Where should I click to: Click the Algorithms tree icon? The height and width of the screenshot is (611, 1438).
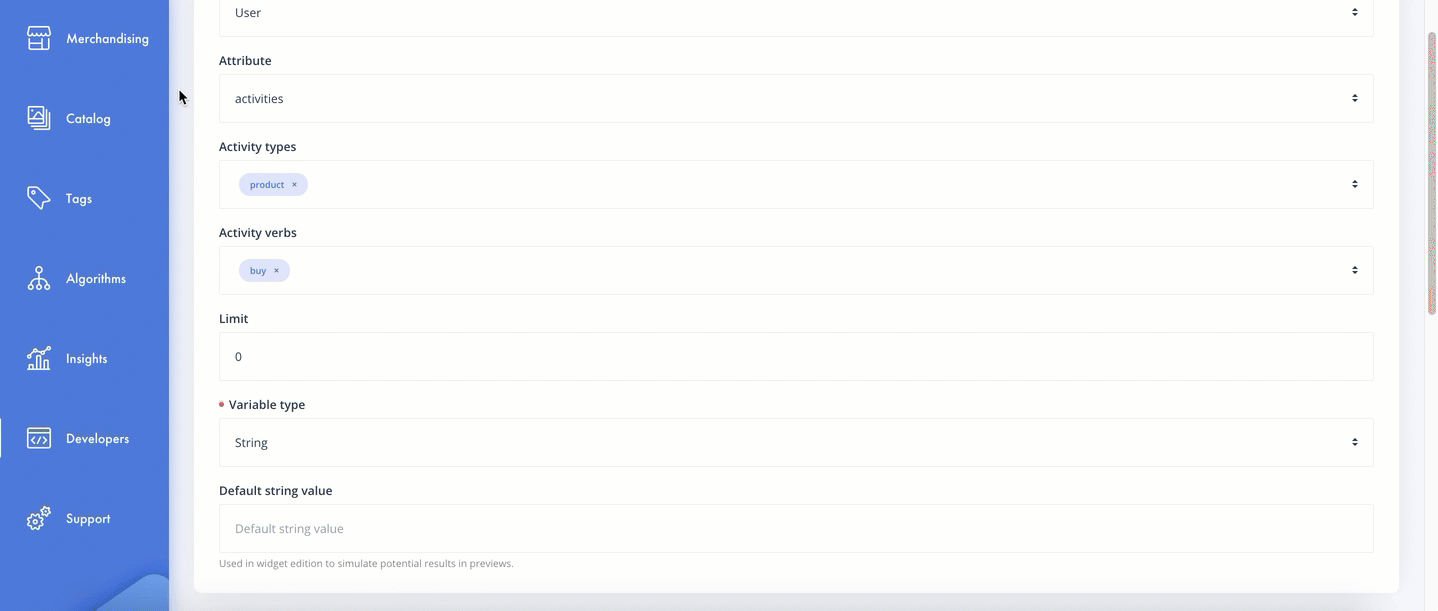[x=39, y=278]
